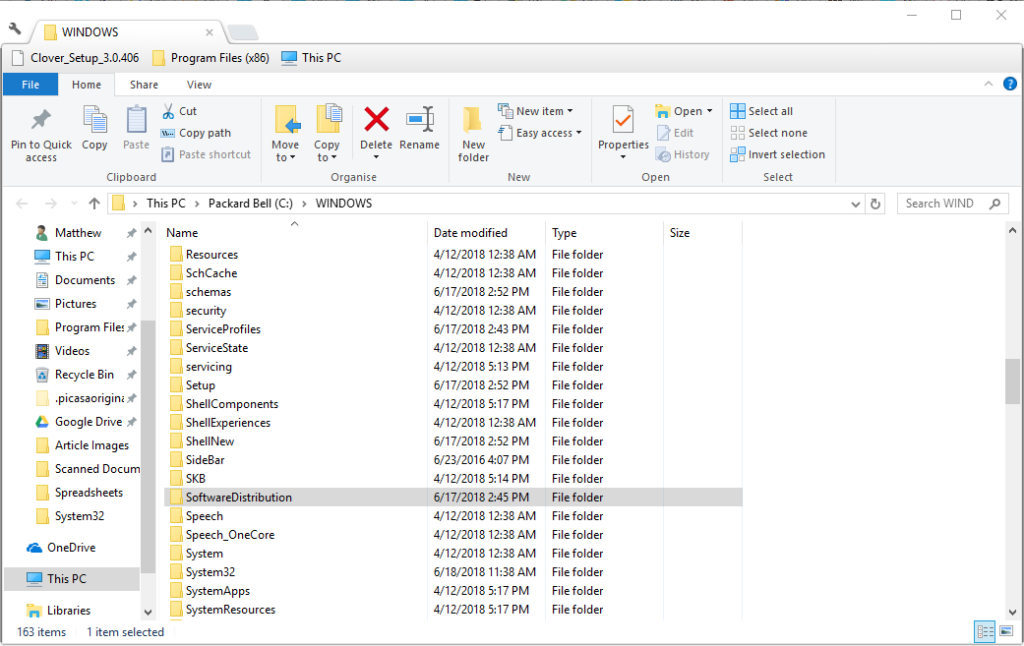Click Copy path in ribbon
Image resolution: width=1024 pixels, height=646 pixels.
click(x=196, y=133)
